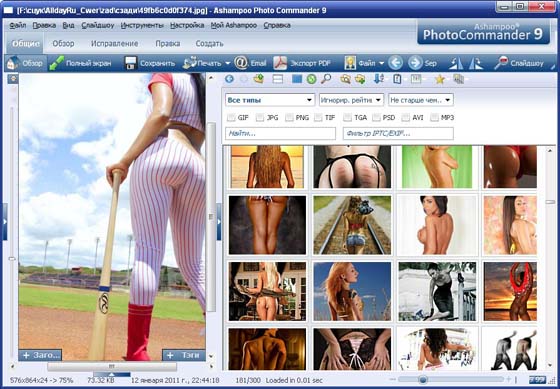The height and width of the screenshot is (389, 560).
Task: Open the Слайдшоу menu in menu bar
Action: [x=98, y=25]
